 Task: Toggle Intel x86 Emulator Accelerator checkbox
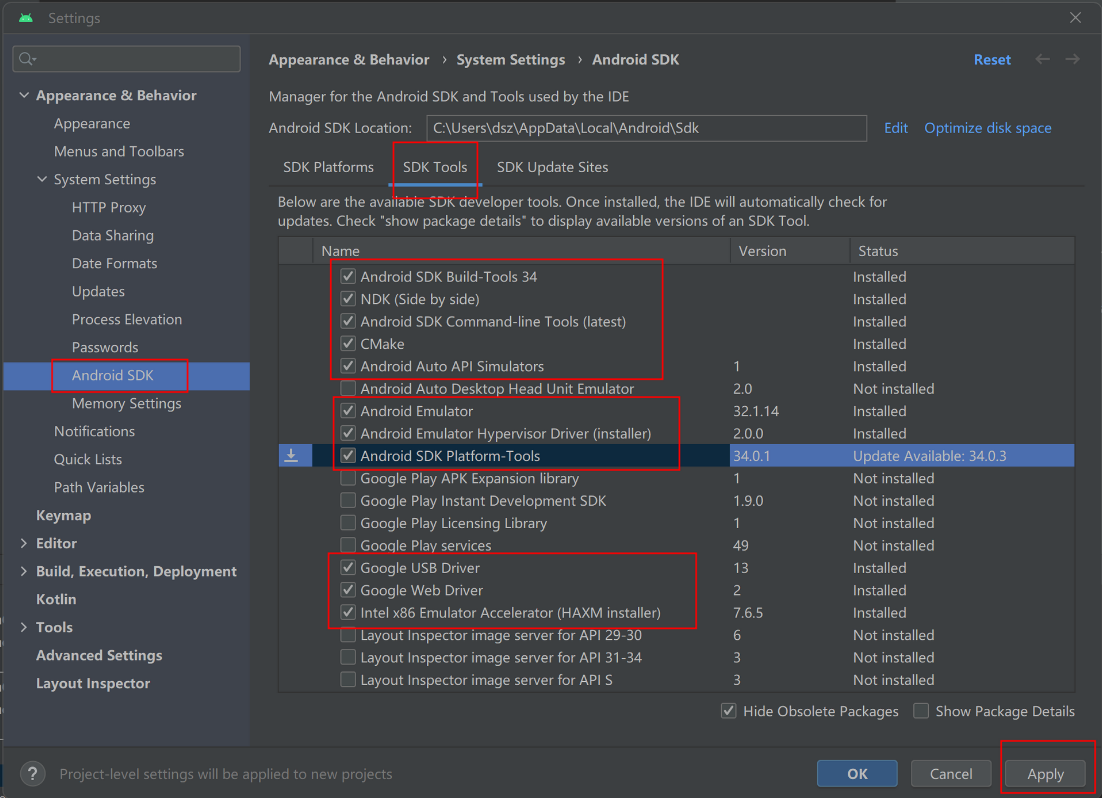348,613
